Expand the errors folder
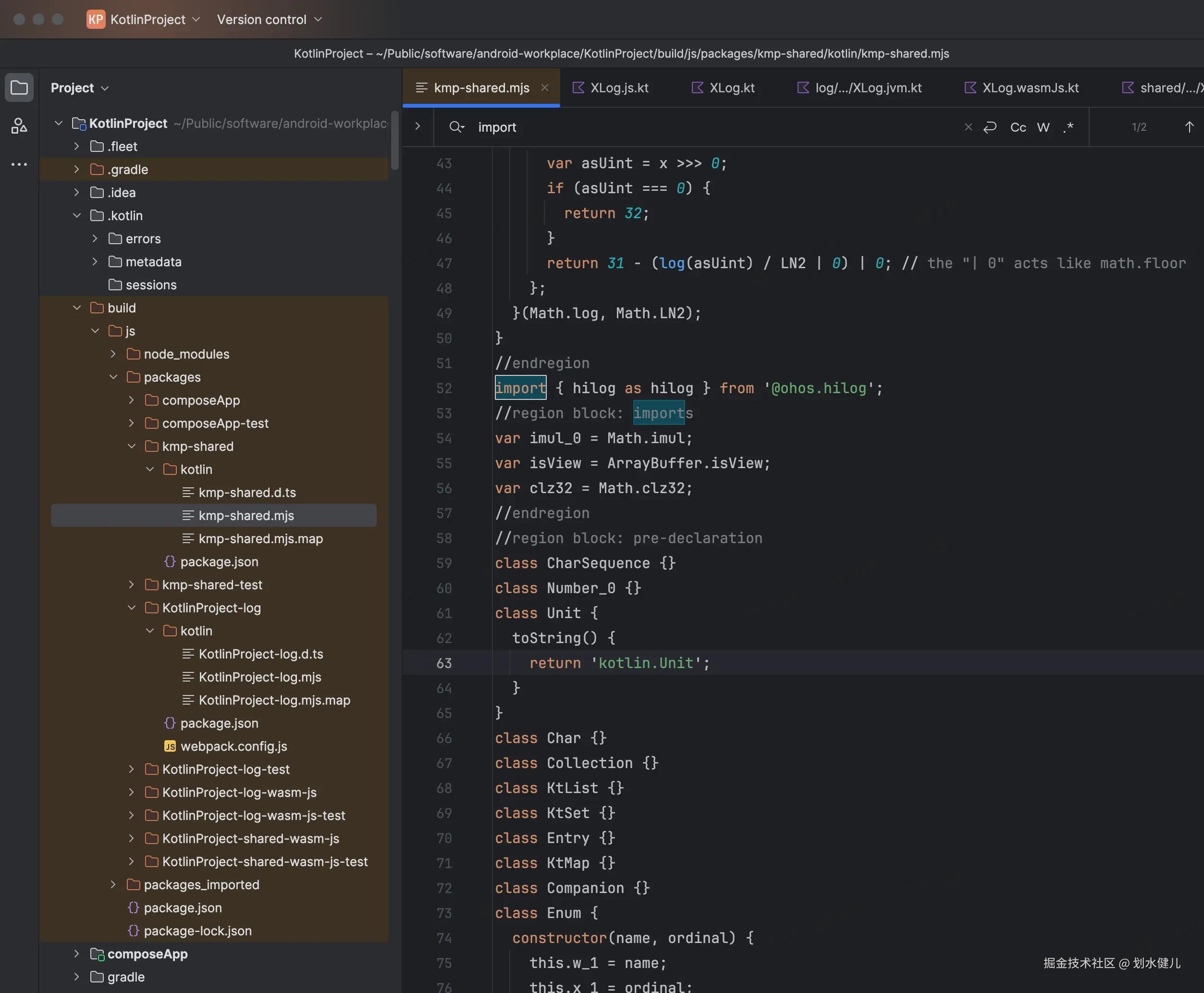 (x=95, y=238)
